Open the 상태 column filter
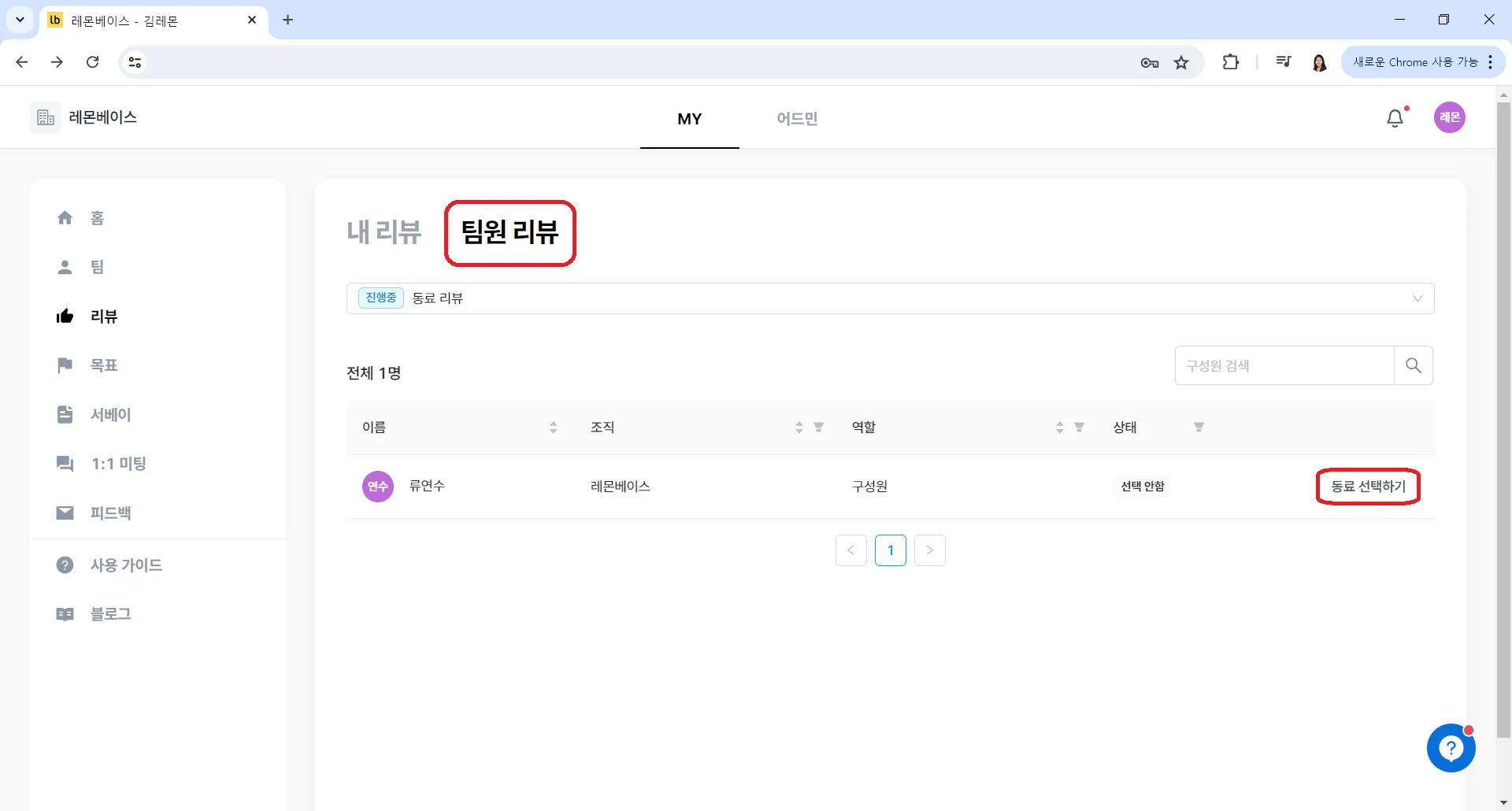Image resolution: width=1512 pixels, height=811 pixels. 1199,428
